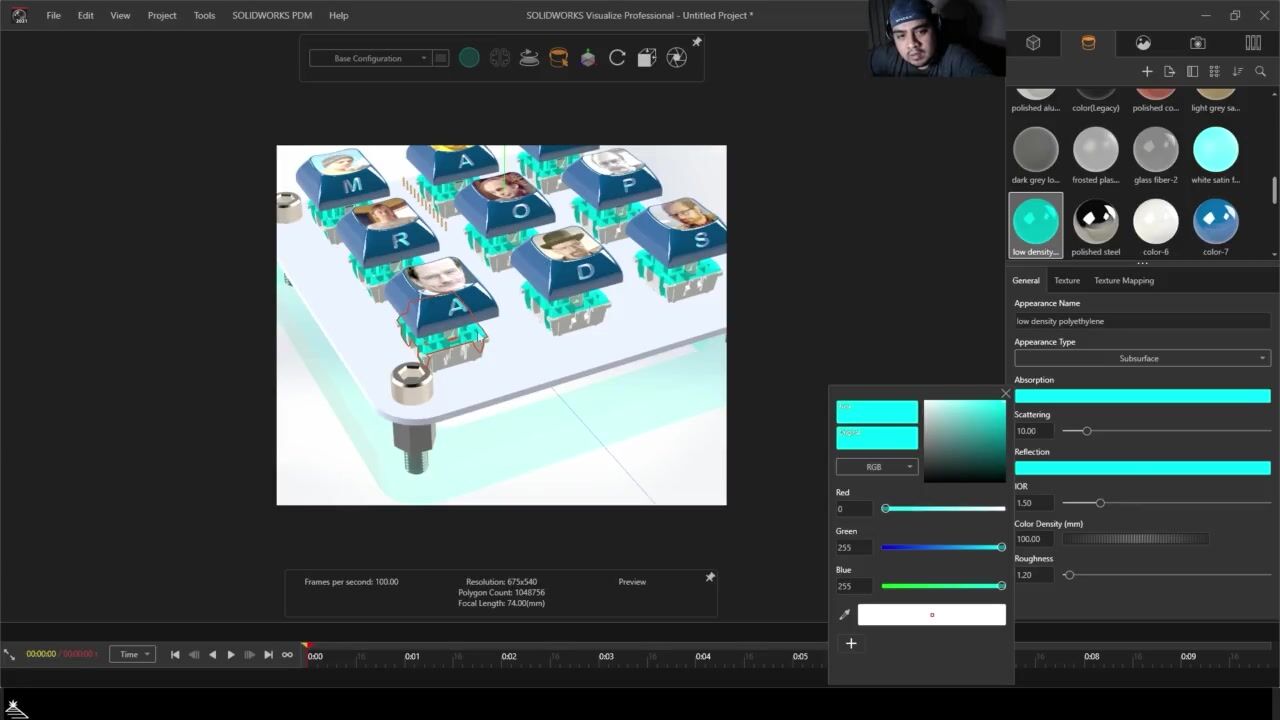Image resolution: width=1280 pixels, height=720 pixels.
Task: Open the Cameras tab icon
Action: click(1198, 43)
